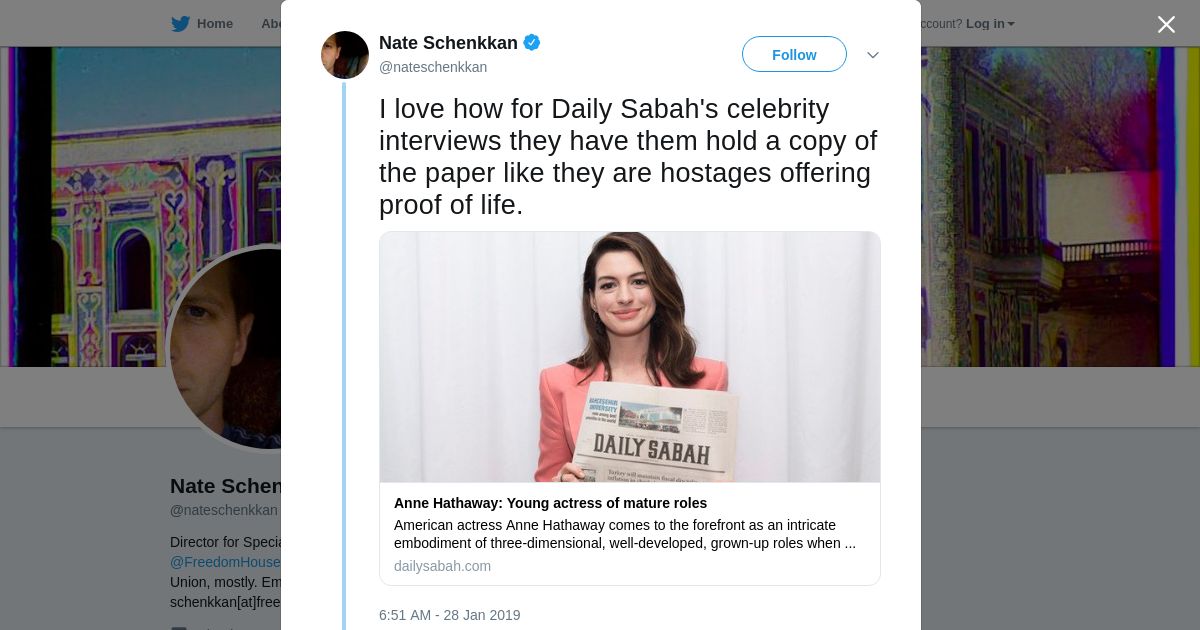Image resolution: width=1200 pixels, height=630 pixels.
Task: Click the tweet text about Daily Sabah
Action: pyautogui.click(x=628, y=157)
